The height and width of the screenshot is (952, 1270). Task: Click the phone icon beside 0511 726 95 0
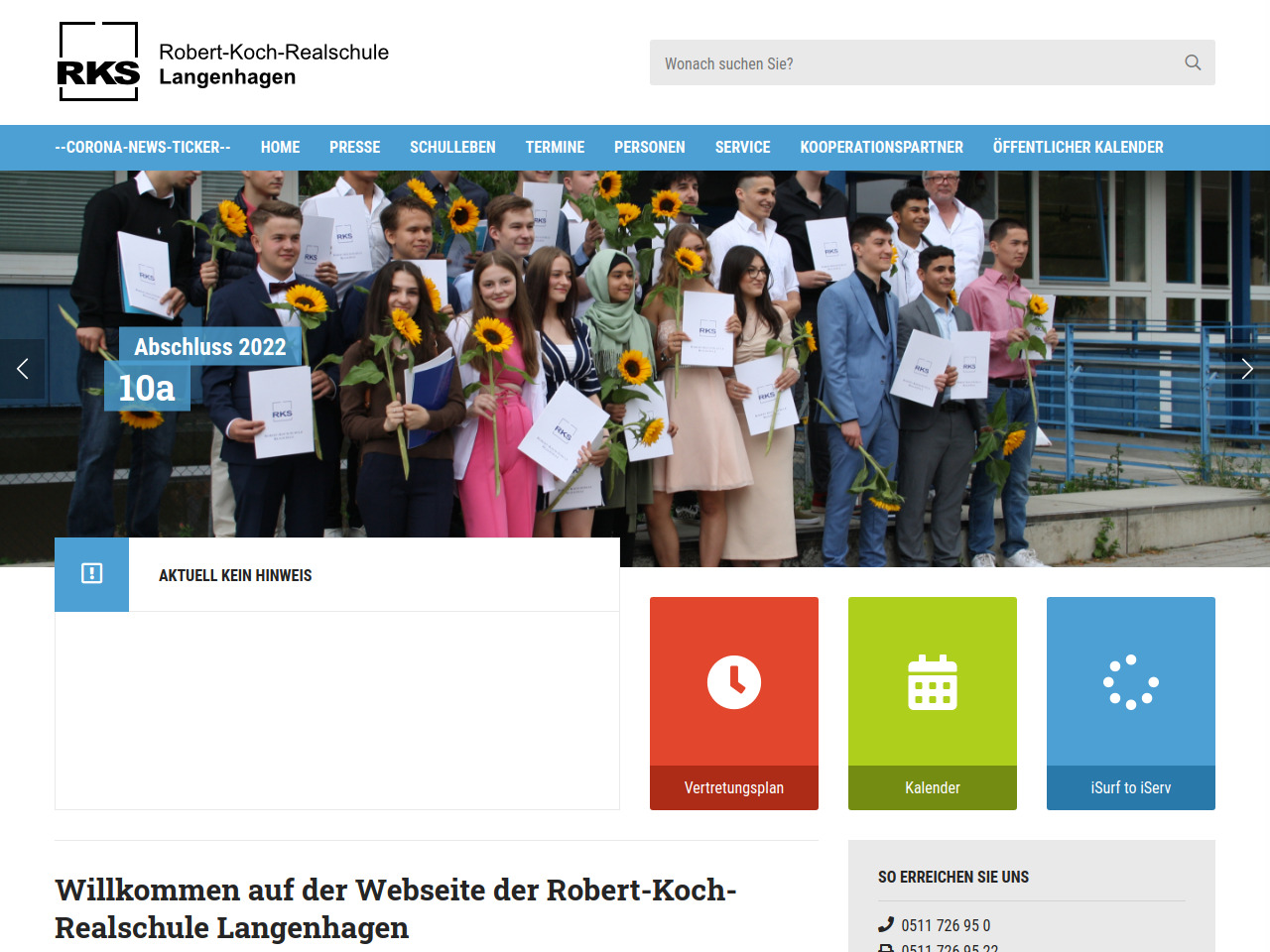[x=886, y=925]
